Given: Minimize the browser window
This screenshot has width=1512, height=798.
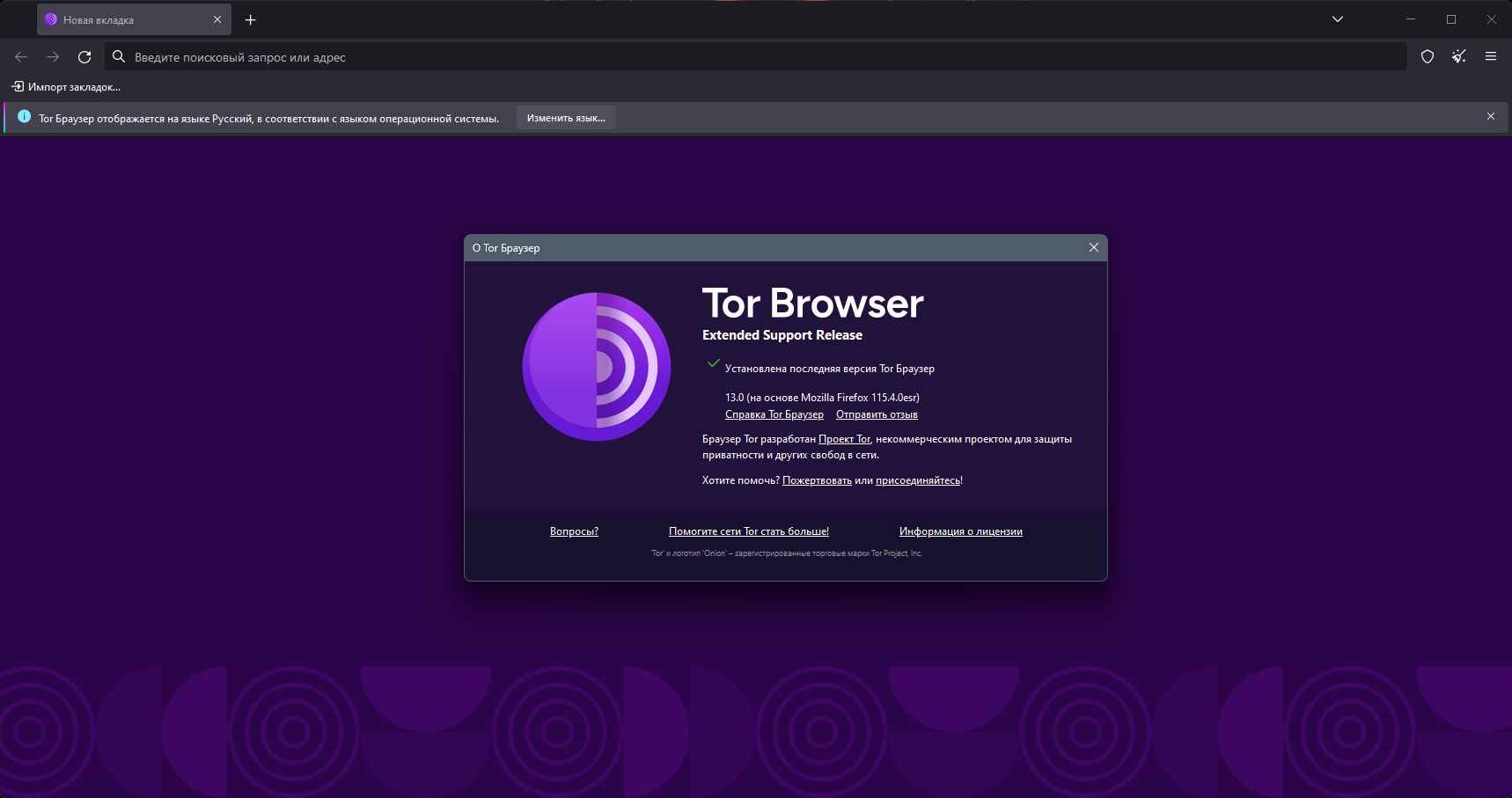Looking at the screenshot, I should click(x=1411, y=19).
